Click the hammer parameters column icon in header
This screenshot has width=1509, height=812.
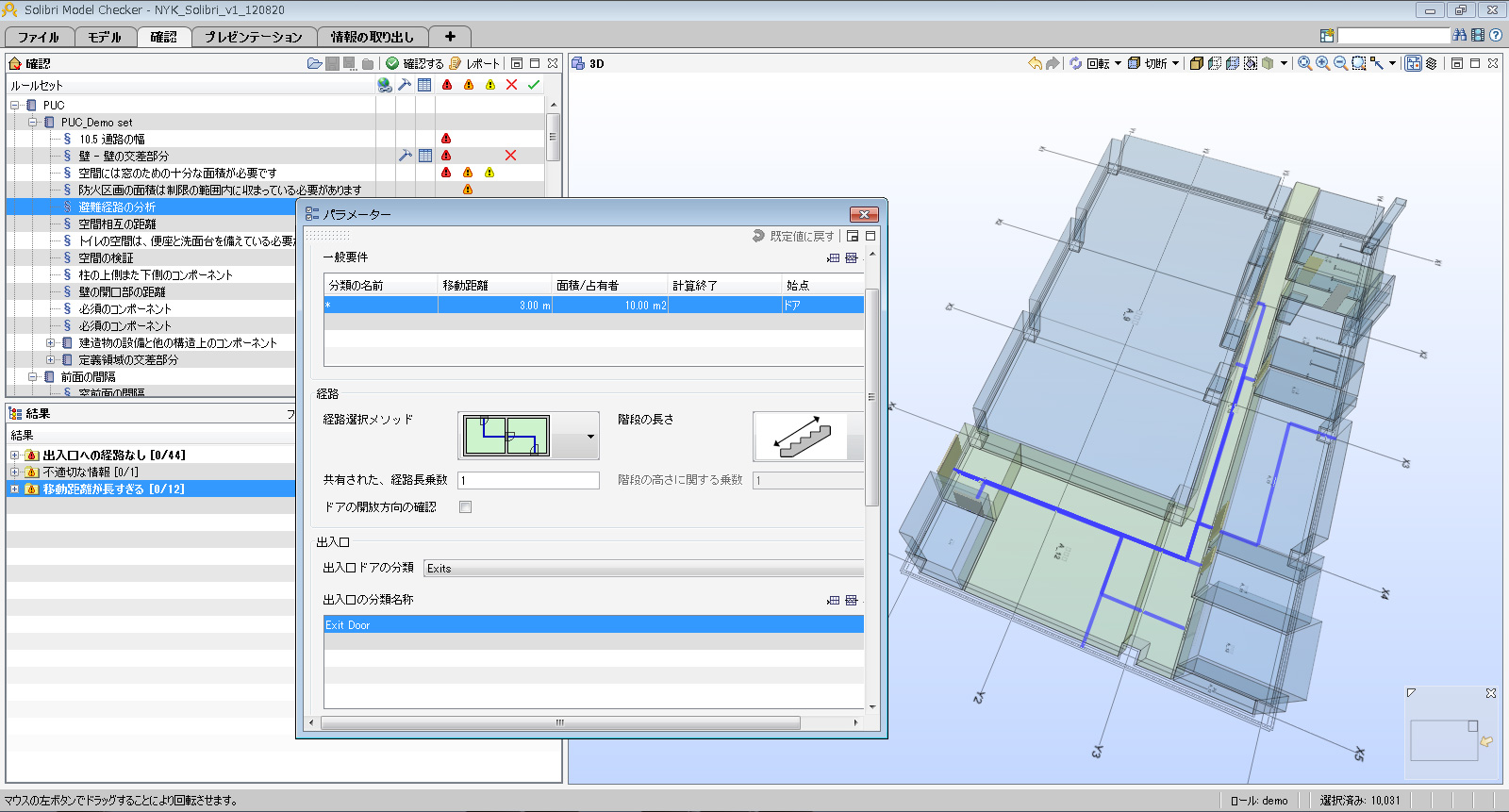(x=405, y=85)
